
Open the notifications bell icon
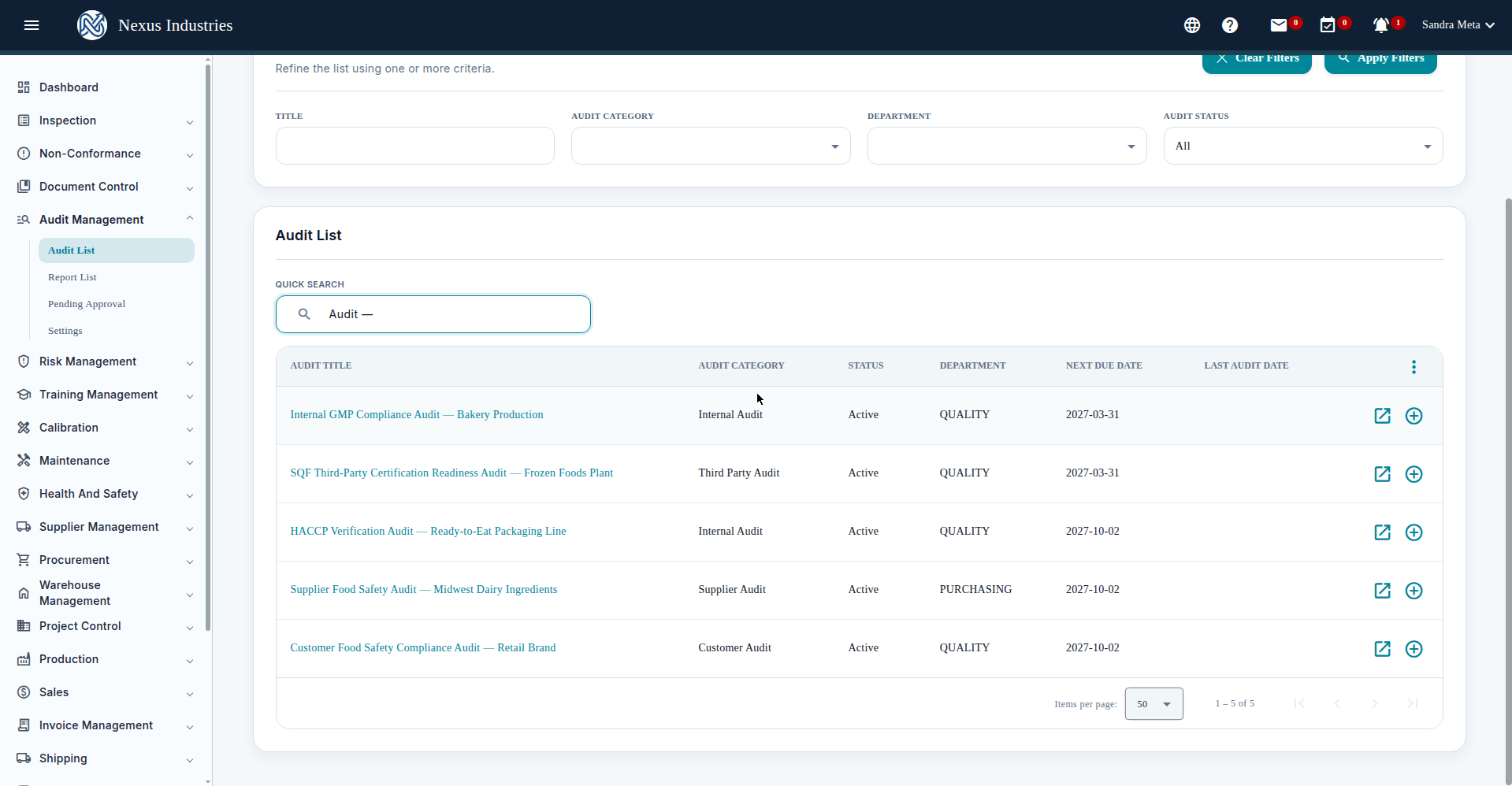(1380, 25)
